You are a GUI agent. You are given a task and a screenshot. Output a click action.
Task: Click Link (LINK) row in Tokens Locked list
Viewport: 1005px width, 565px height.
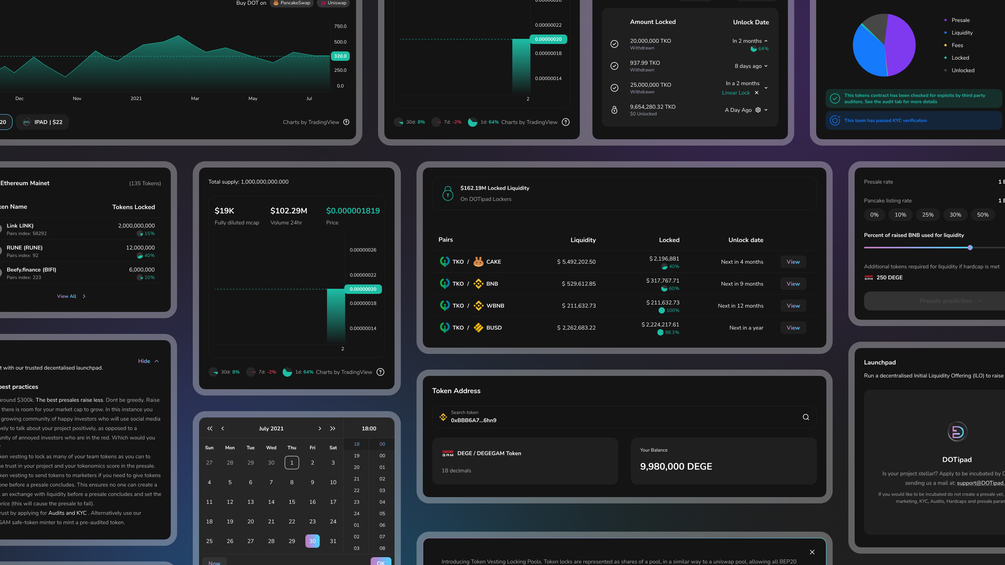coord(78,229)
